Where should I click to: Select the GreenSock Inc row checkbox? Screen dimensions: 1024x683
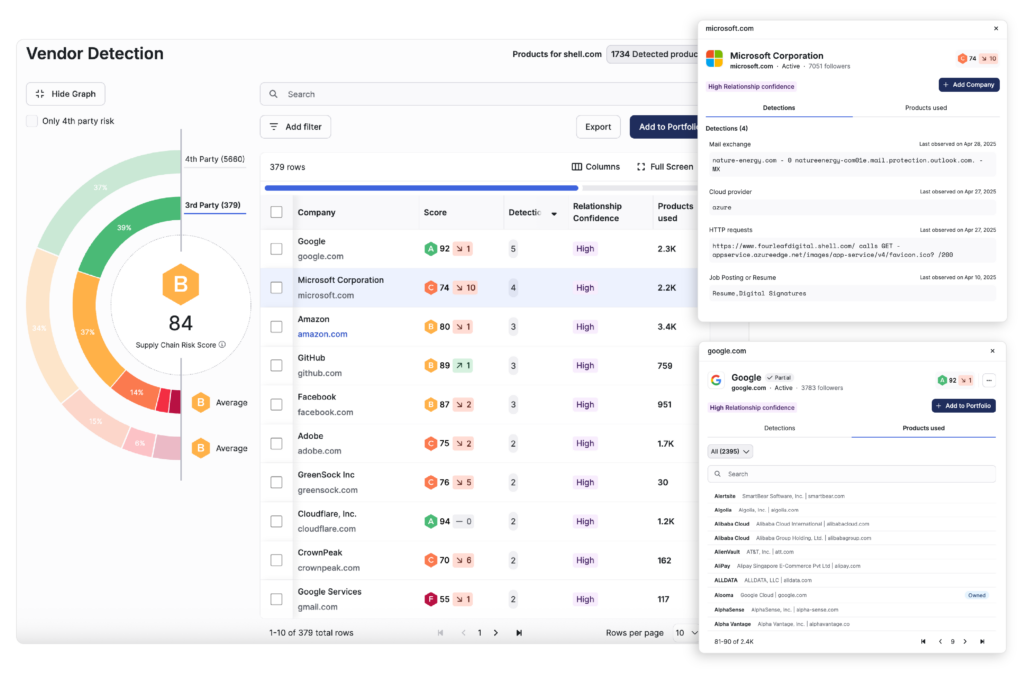click(276, 482)
